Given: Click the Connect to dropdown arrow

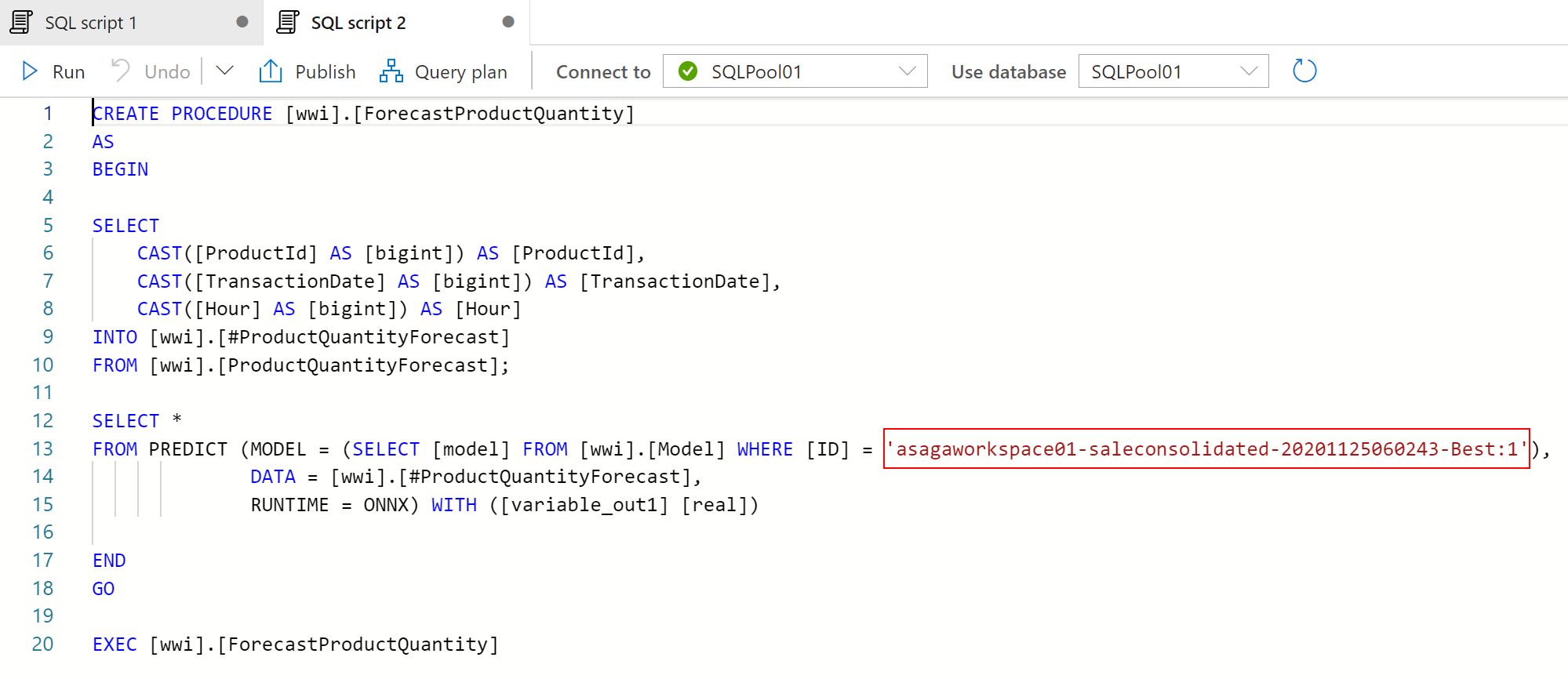Looking at the screenshot, I should (x=908, y=71).
